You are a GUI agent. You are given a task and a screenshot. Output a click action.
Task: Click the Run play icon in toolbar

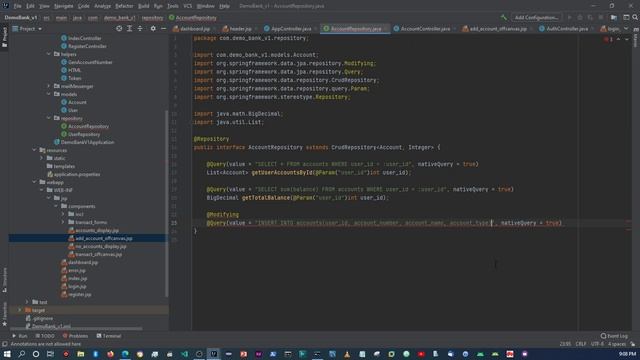click(x=569, y=18)
